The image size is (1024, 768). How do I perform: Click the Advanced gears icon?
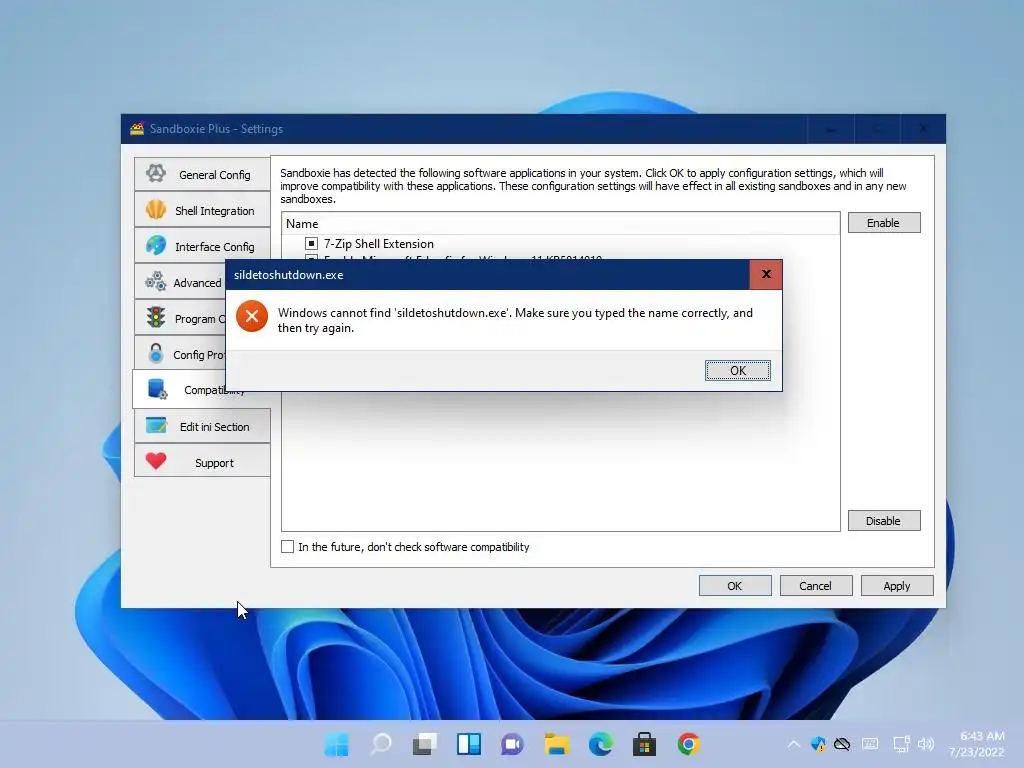[155, 281]
